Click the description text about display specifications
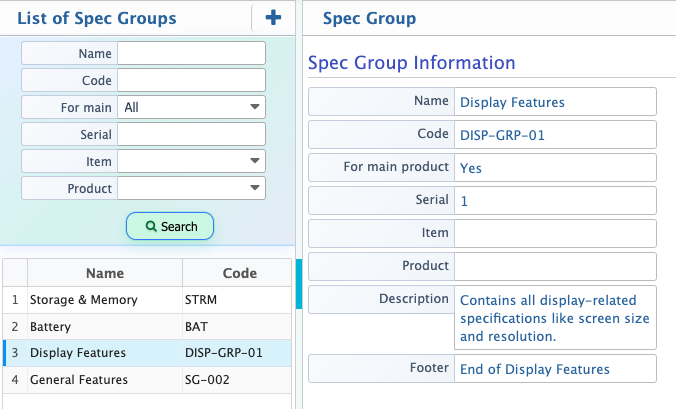The image size is (676, 409). tap(555, 318)
